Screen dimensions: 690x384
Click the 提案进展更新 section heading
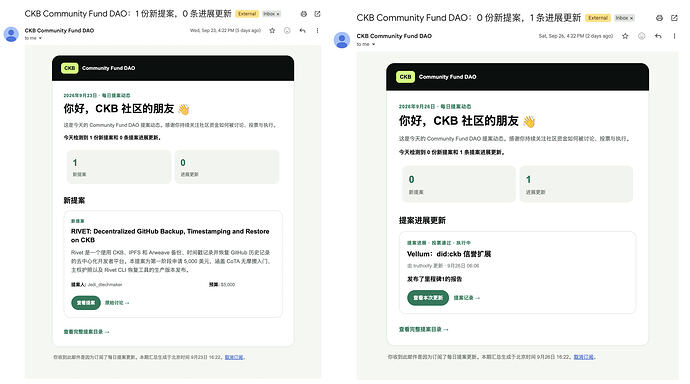(x=422, y=220)
